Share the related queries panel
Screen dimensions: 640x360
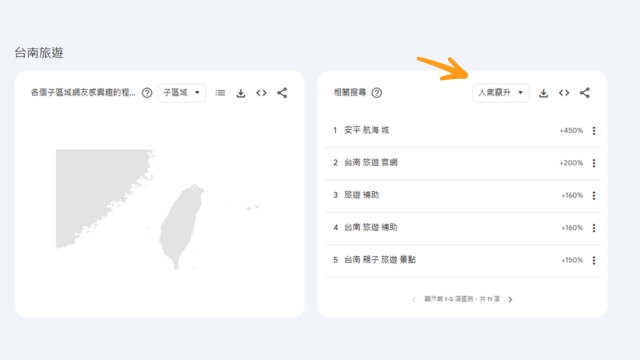584,93
